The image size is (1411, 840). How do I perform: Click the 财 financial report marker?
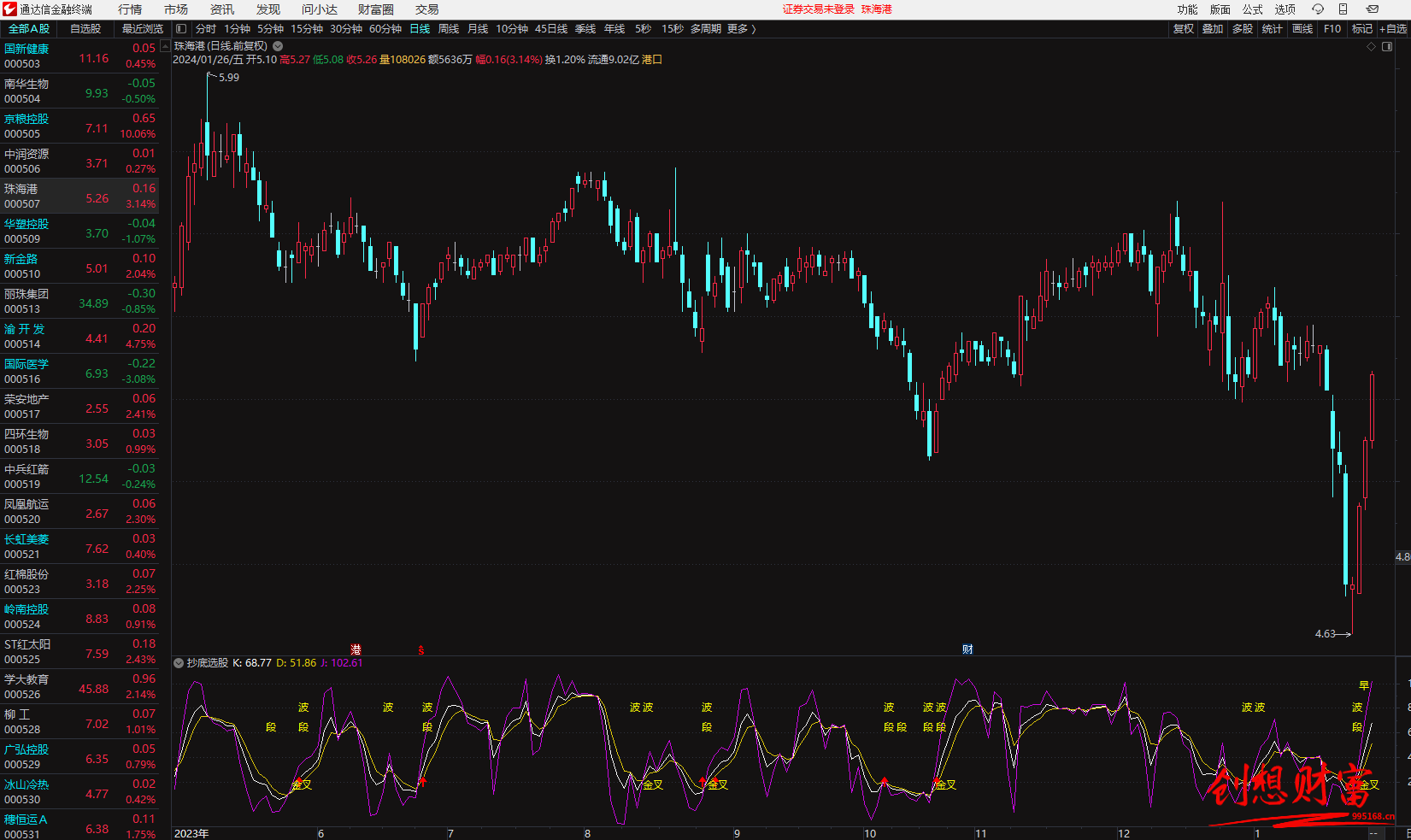click(967, 649)
